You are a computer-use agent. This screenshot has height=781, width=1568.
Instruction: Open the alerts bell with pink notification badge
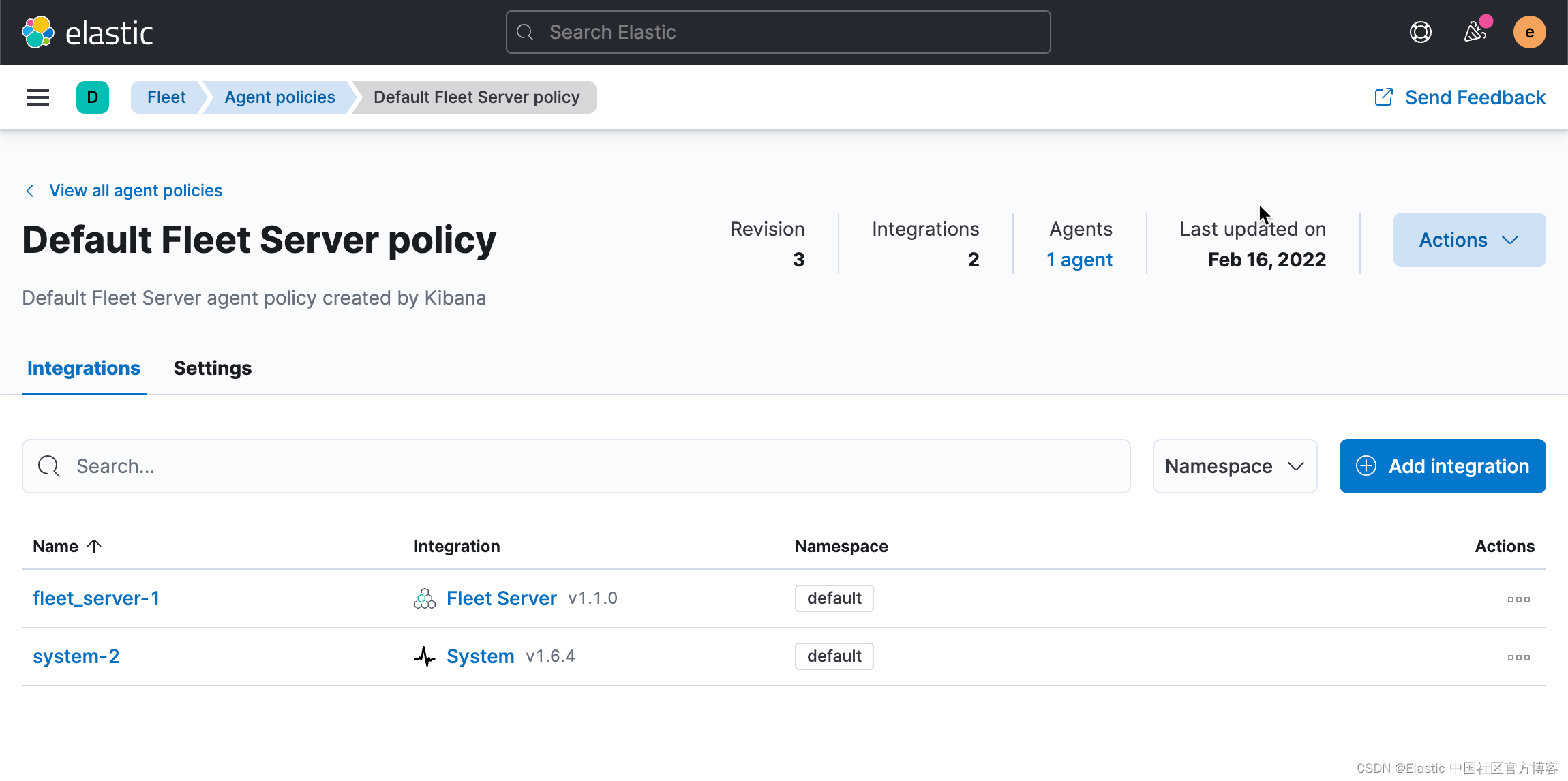(x=1475, y=31)
